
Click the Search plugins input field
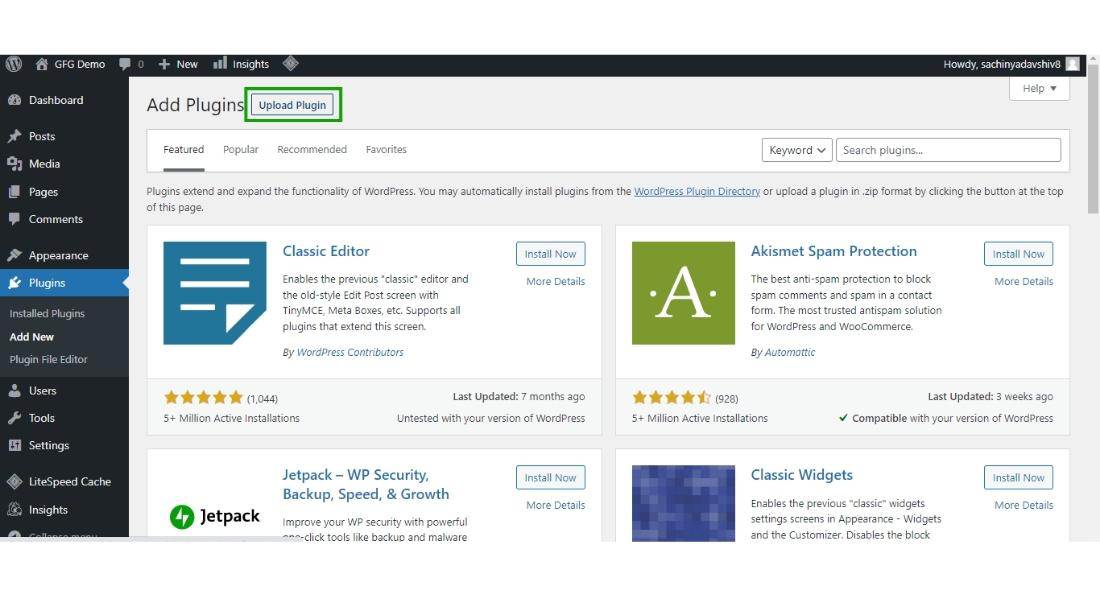coord(947,150)
